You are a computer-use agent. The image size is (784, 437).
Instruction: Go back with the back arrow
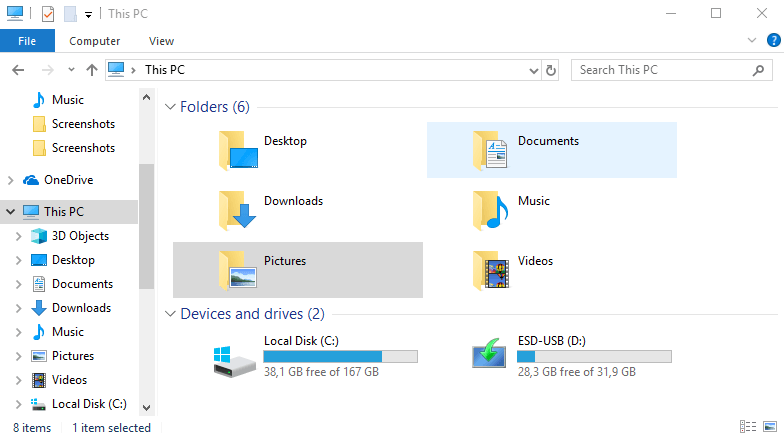click(x=18, y=70)
